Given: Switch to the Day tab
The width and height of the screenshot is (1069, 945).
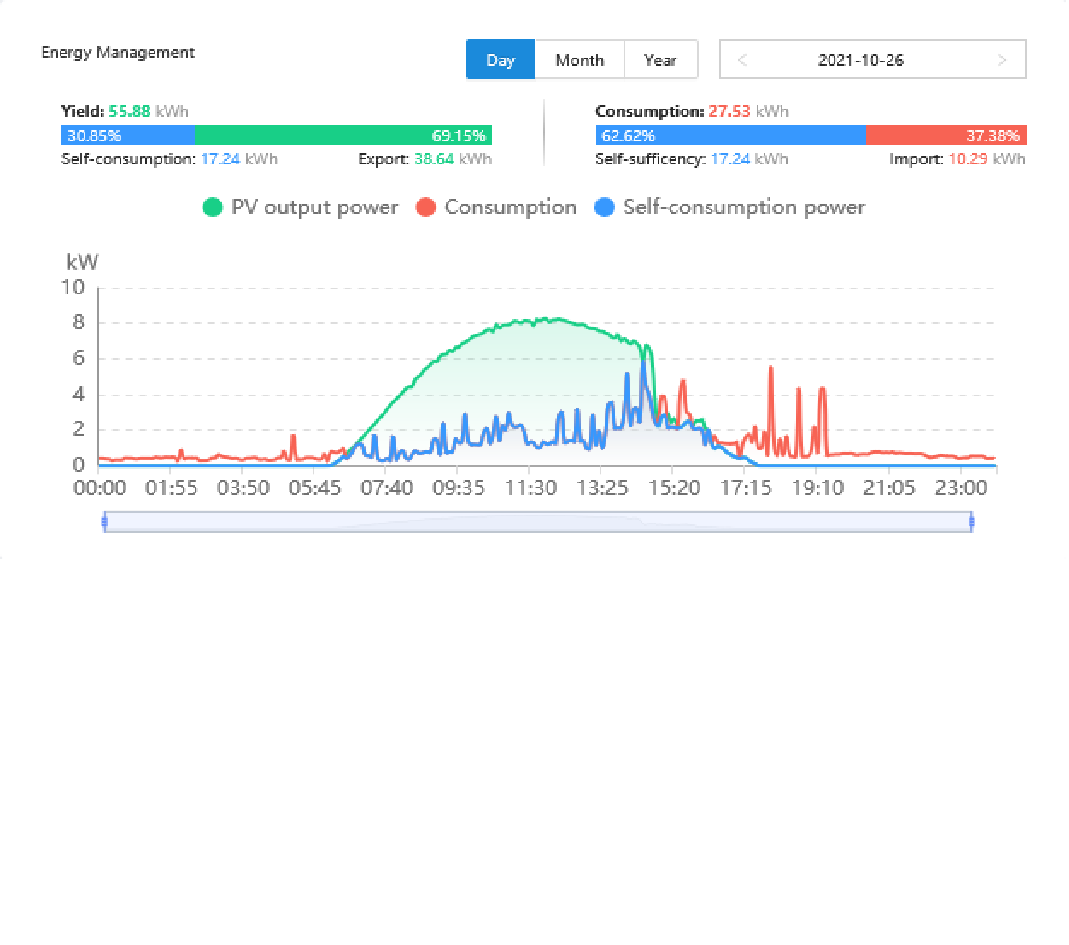Looking at the screenshot, I should pyautogui.click(x=500, y=60).
